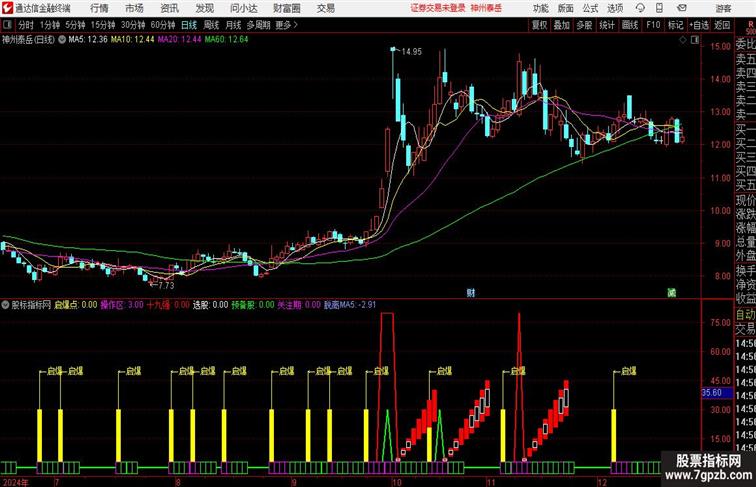Open the 资讯 menu
Image resolution: width=756 pixels, height=487 pixels.
coord(170,8)
